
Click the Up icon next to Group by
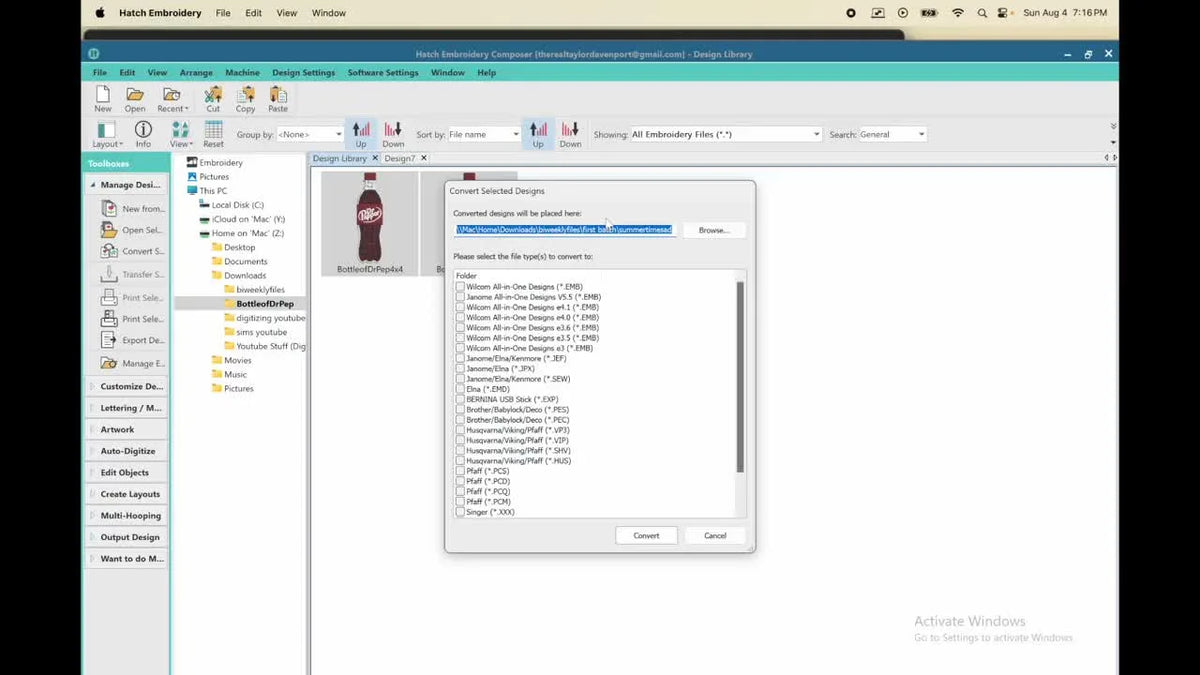click(361, 134)
